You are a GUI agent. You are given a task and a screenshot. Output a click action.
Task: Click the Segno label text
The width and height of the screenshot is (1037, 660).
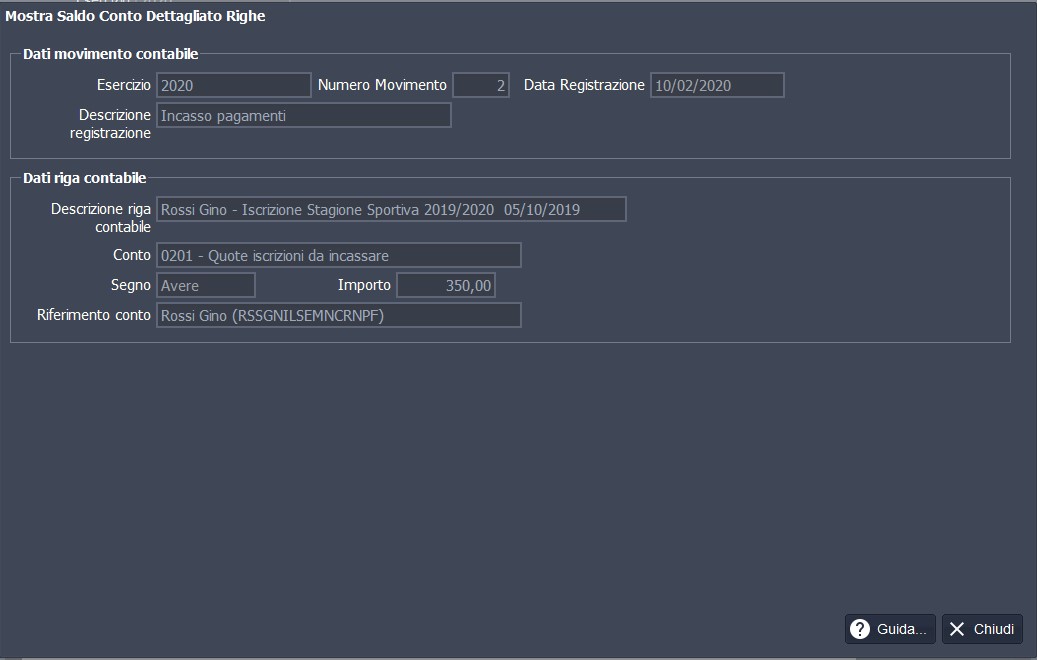[130, 285]
